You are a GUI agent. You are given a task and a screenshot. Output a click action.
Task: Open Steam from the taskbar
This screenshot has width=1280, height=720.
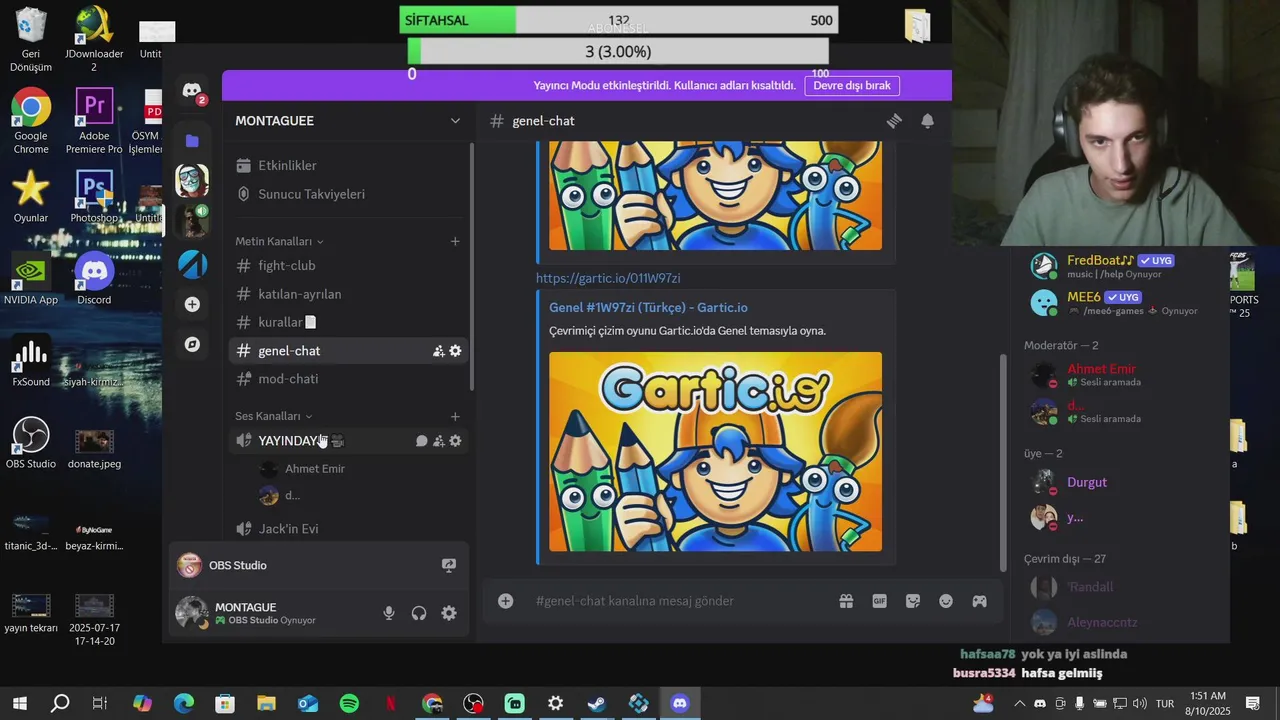point(596,704)
